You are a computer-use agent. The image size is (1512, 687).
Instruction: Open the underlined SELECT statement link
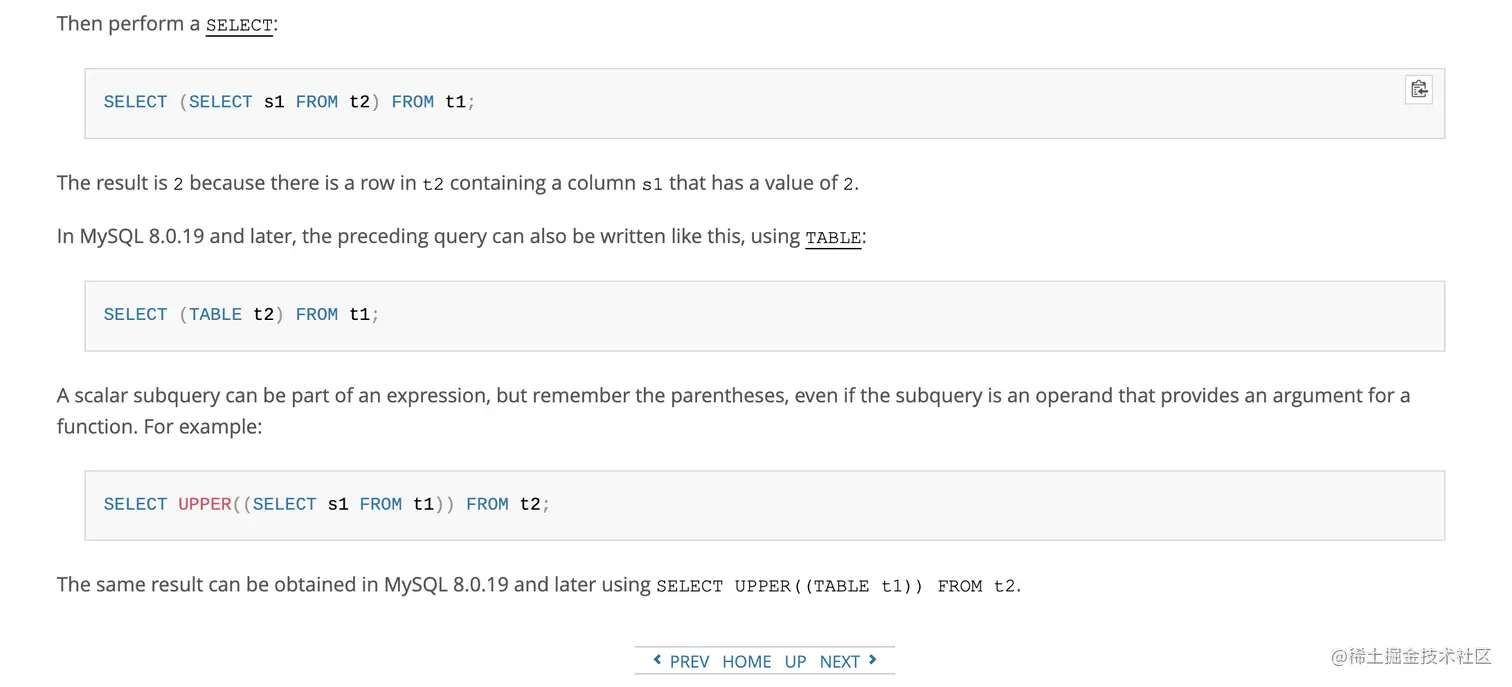click(239, 25)
